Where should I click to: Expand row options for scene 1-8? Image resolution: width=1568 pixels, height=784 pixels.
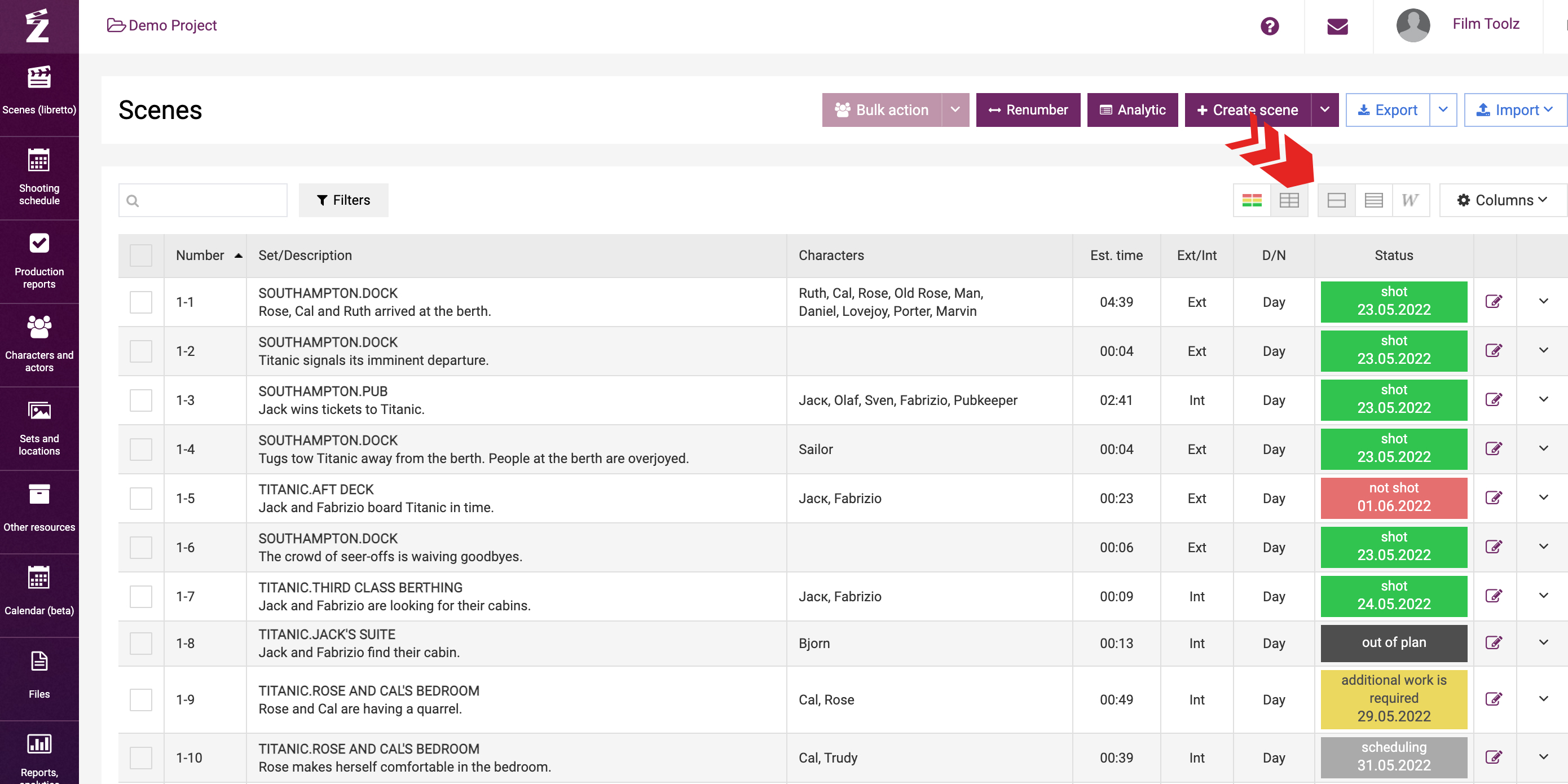click(x=1544, y=643)
